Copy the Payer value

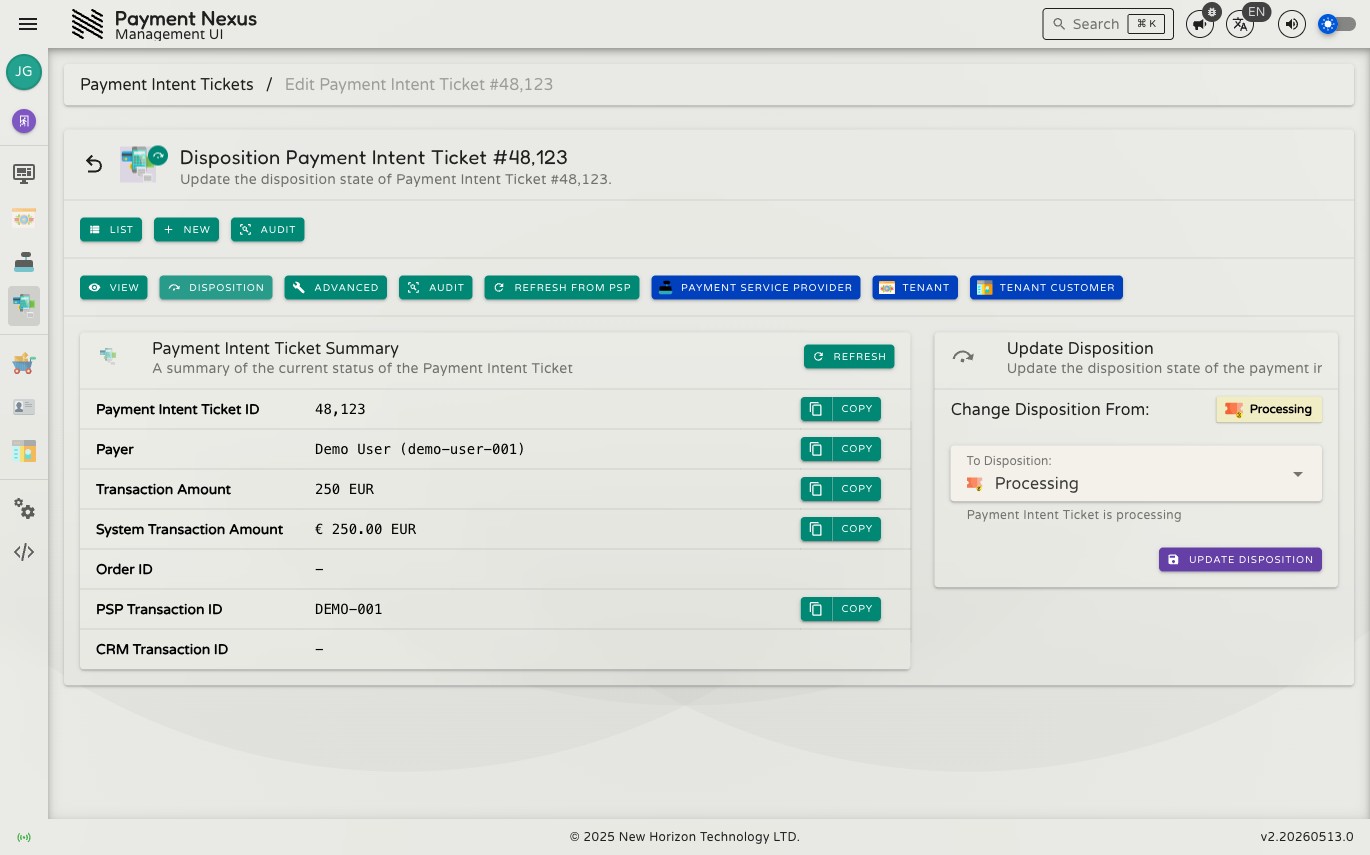click(841, 449)
